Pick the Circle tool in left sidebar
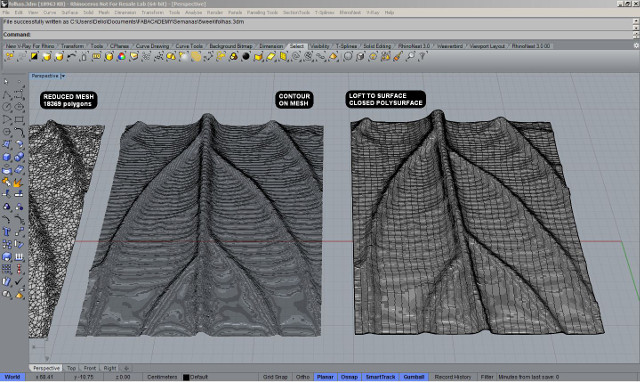 [7, 107]
